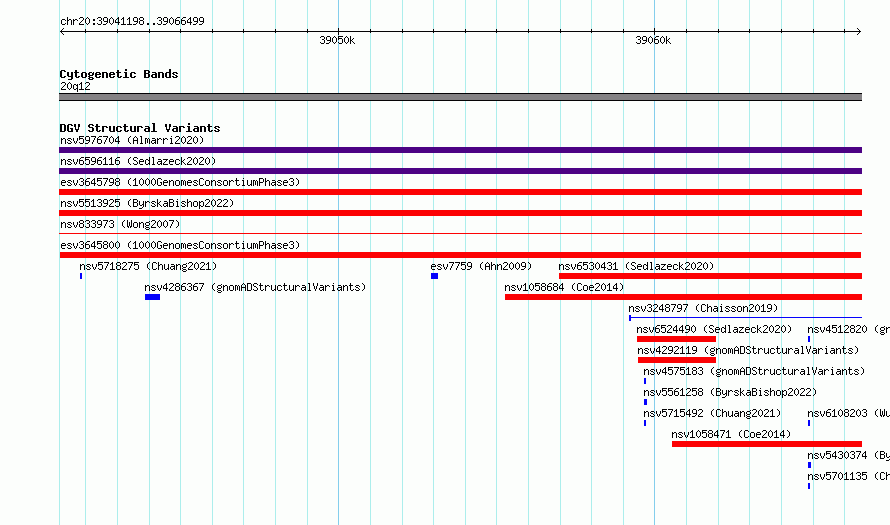
Task: Open nsv6524490 (Sedlazeck2020) variant
Action: pyautogui.click(x=714, y=329)
